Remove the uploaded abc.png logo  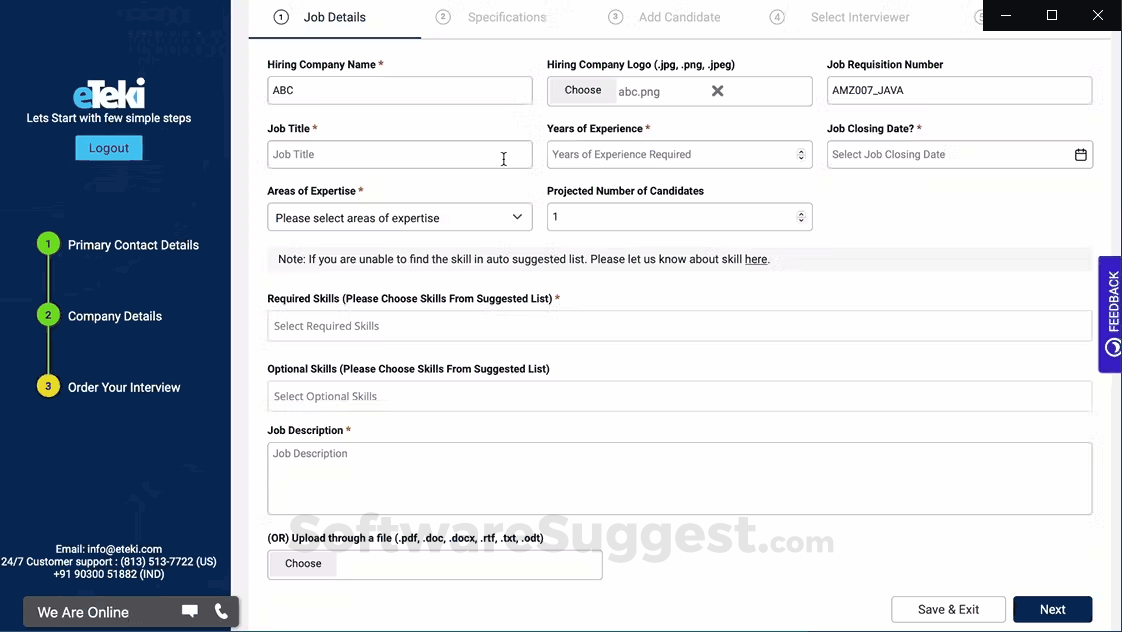pyautogui.click(x=717, y=91)
